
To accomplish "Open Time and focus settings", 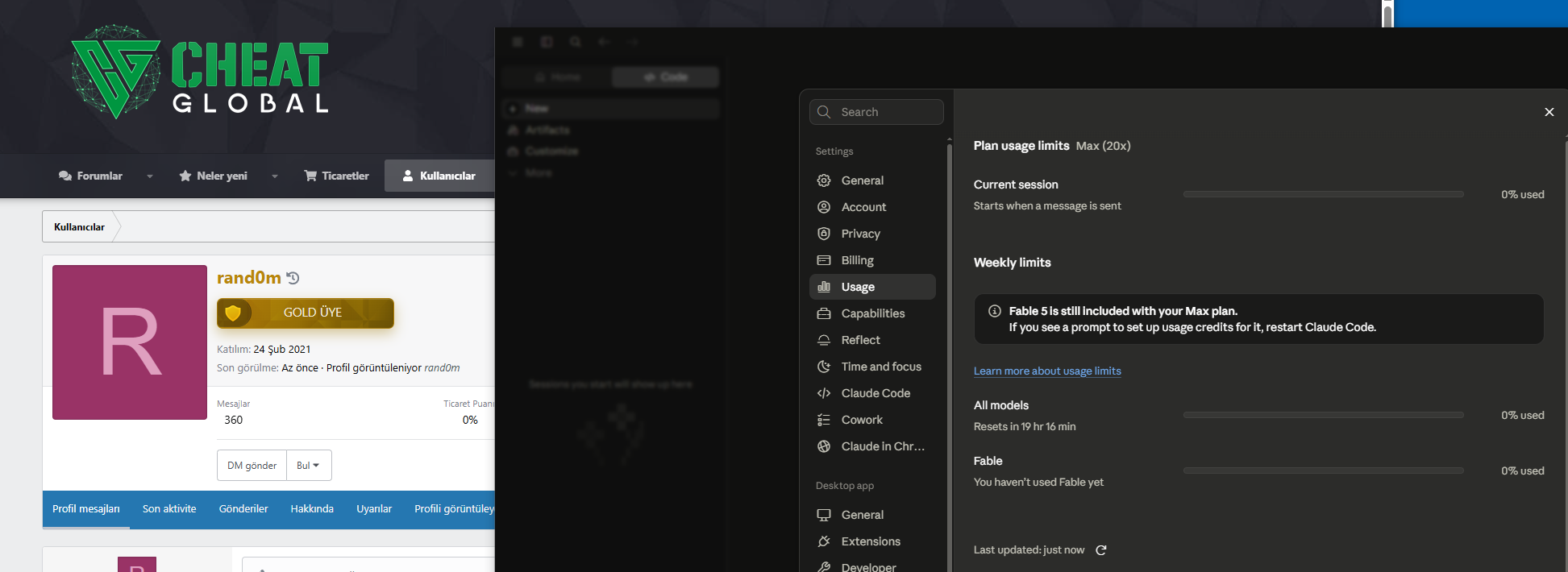I will [x=872, y=367].
